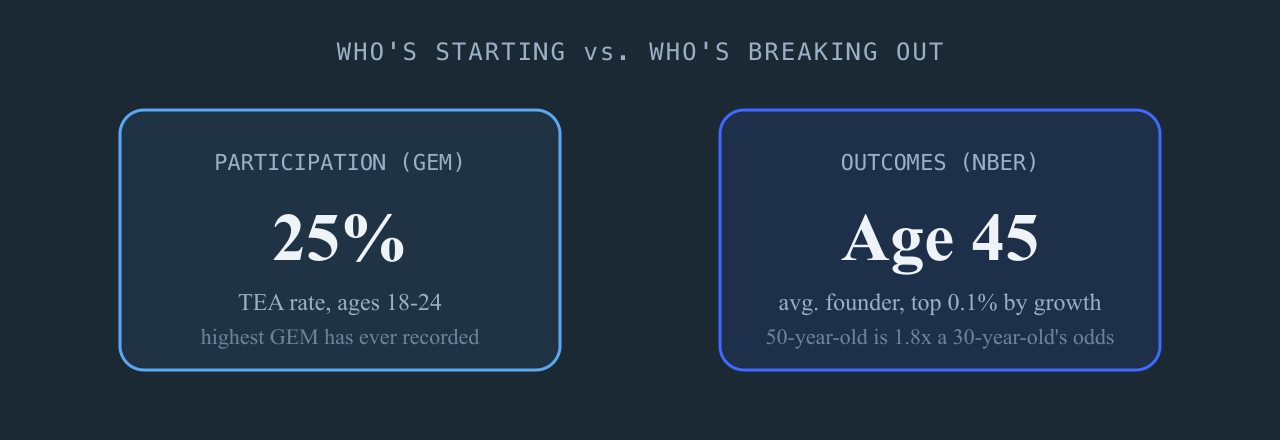Select the large 25% figure

(x=339, y=239)
